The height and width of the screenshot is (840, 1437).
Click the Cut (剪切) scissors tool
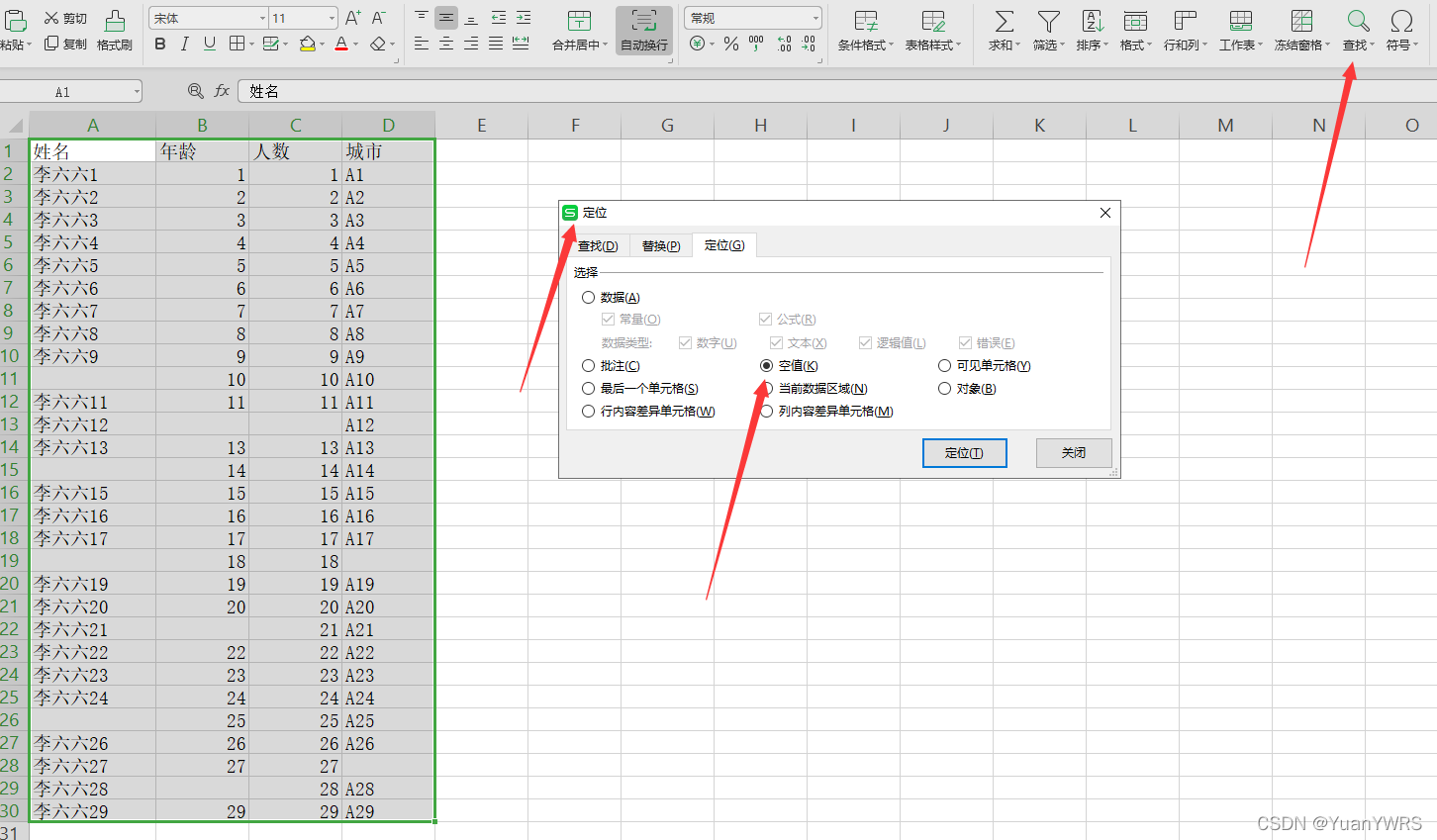(x=65, y=18)
